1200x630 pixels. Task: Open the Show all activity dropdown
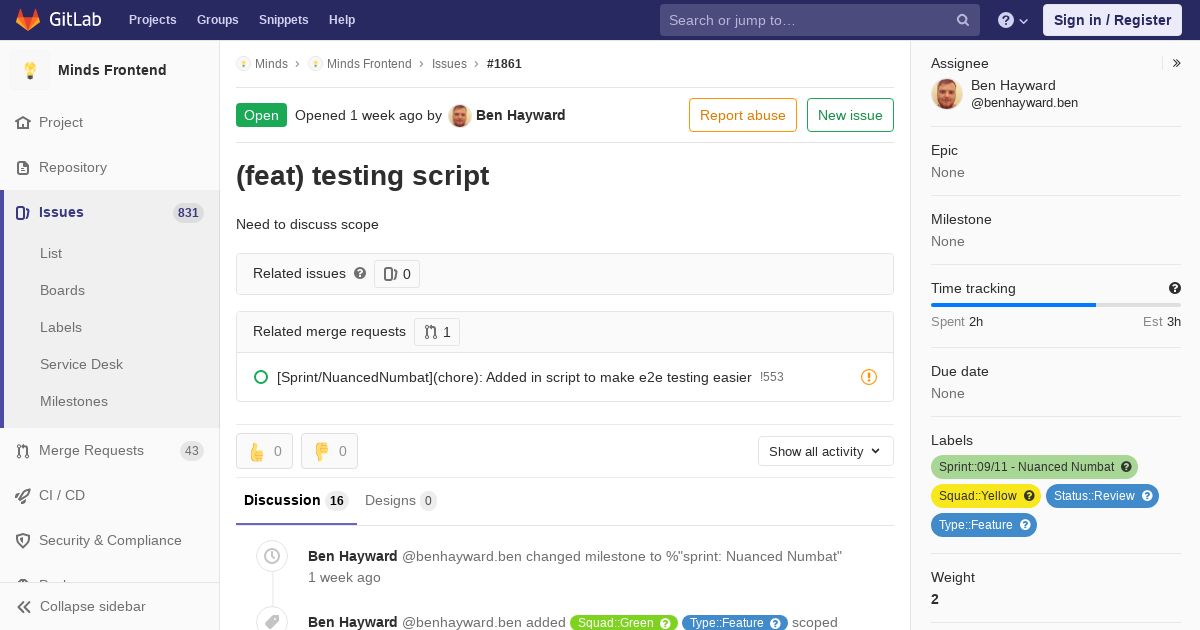coord(825,451)
